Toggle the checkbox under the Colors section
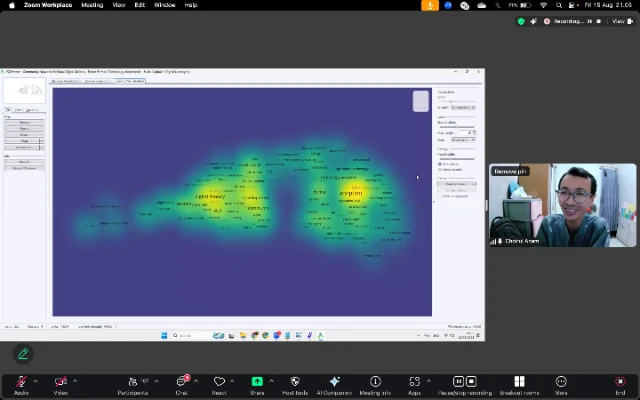Screen dimensions: 640x400 (x=440, y=196)
